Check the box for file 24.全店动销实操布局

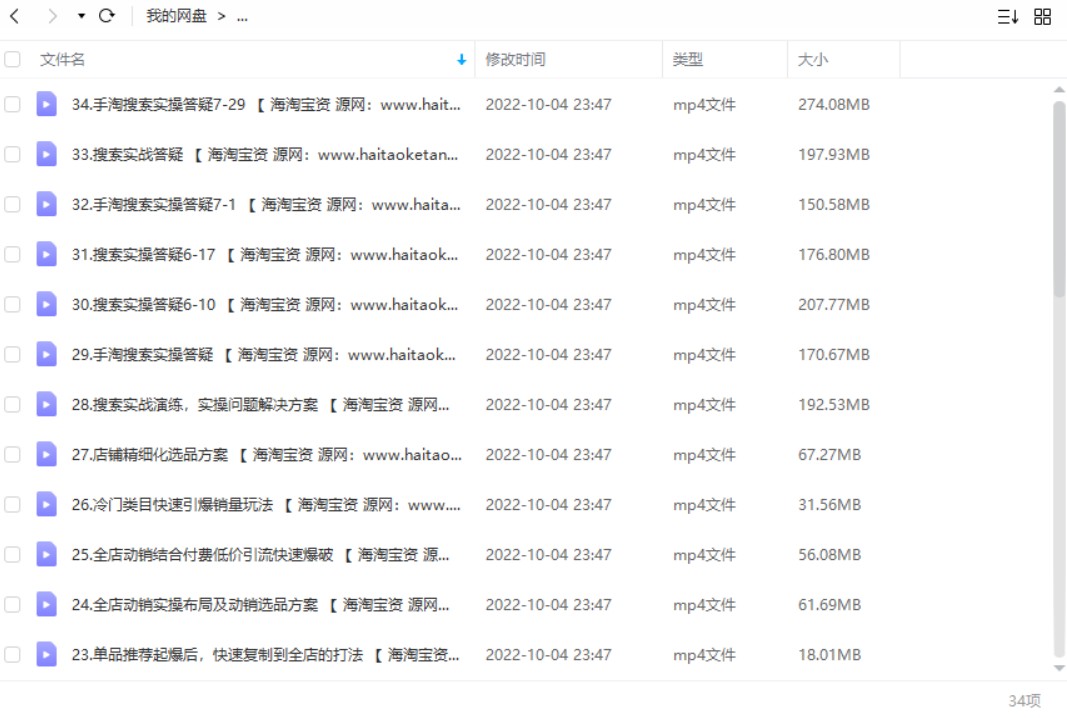[x=12, y=604]
